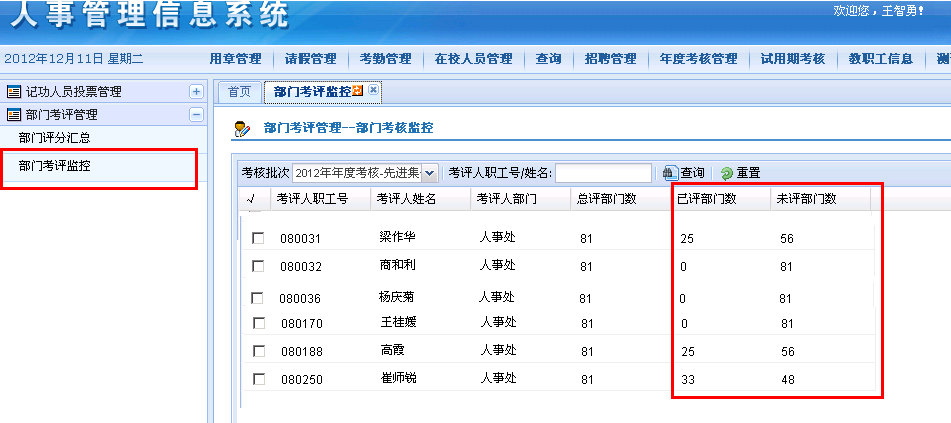Switch to the 首页 tab
Image resolution: width=951 pixels, height=423 pixels.
(x=239, y=92)
